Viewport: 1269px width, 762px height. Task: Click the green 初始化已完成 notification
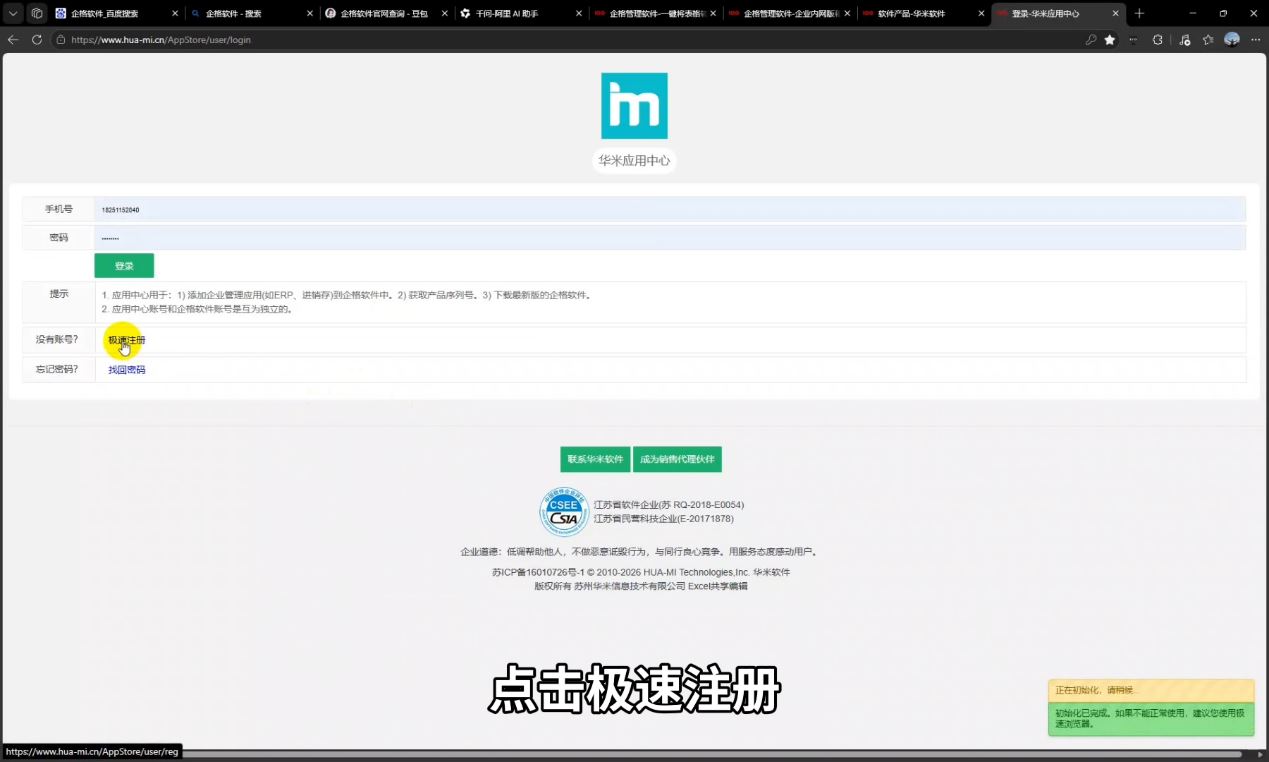(1151, 719)
